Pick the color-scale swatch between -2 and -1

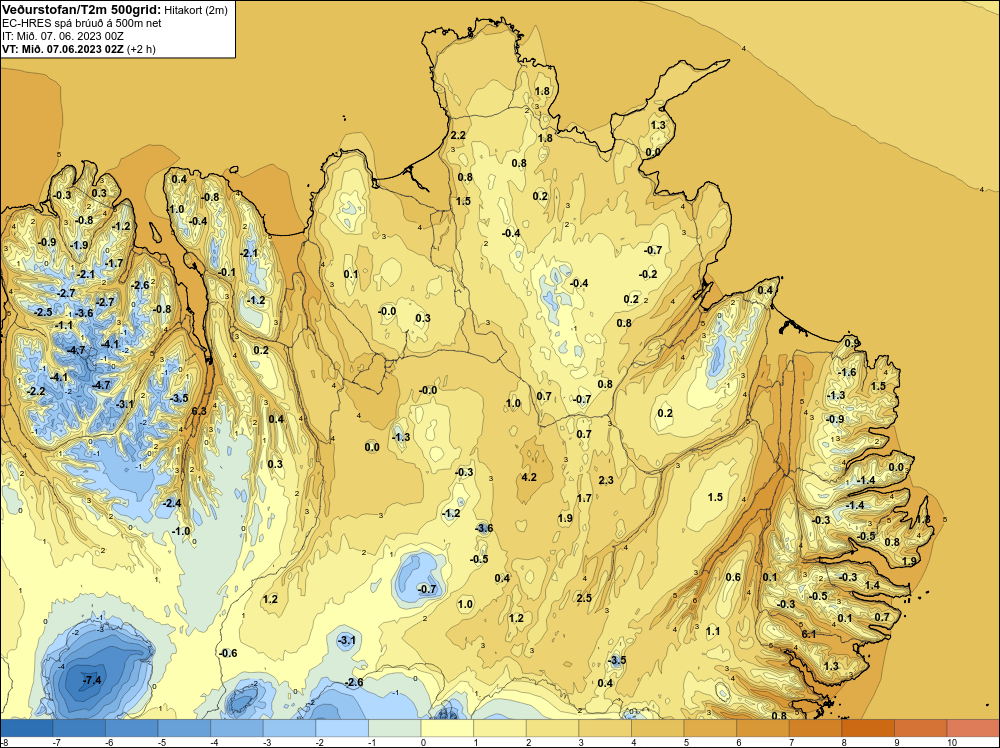coord(342,728)
